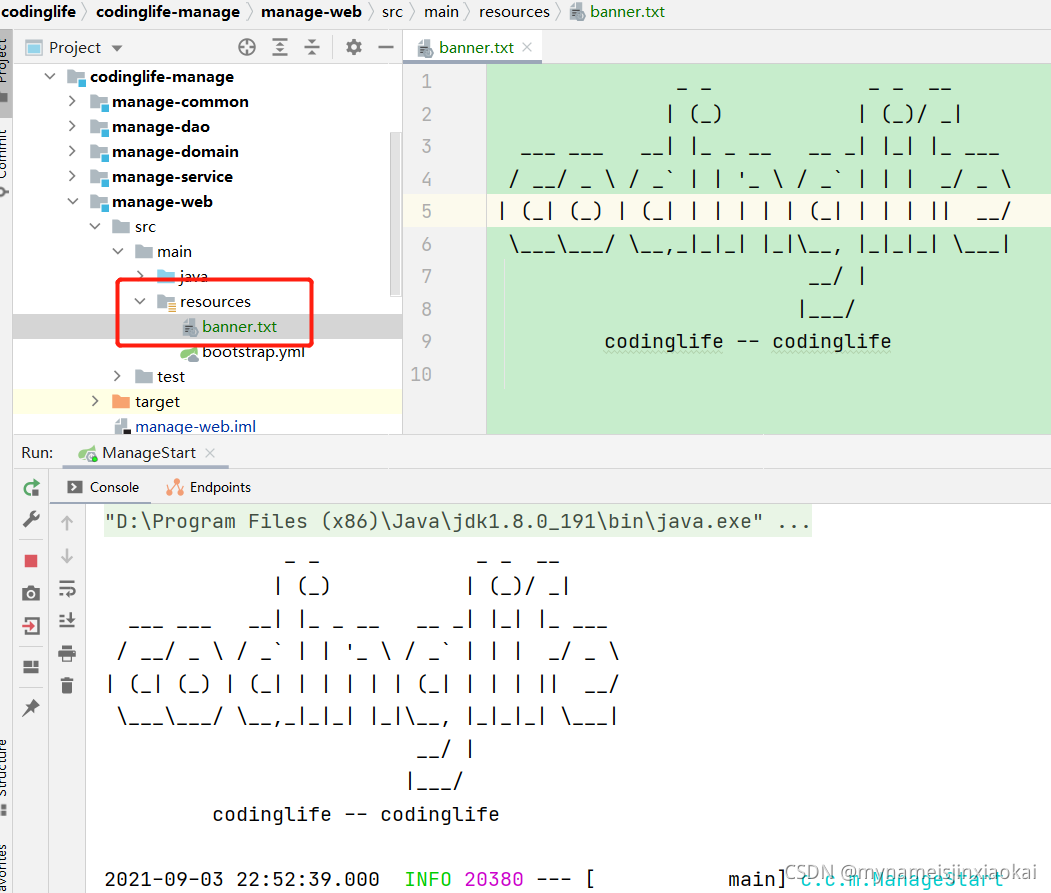Jump down the stack trace arrow
This screenshot has width=1051, height=893.
[67, 556]
